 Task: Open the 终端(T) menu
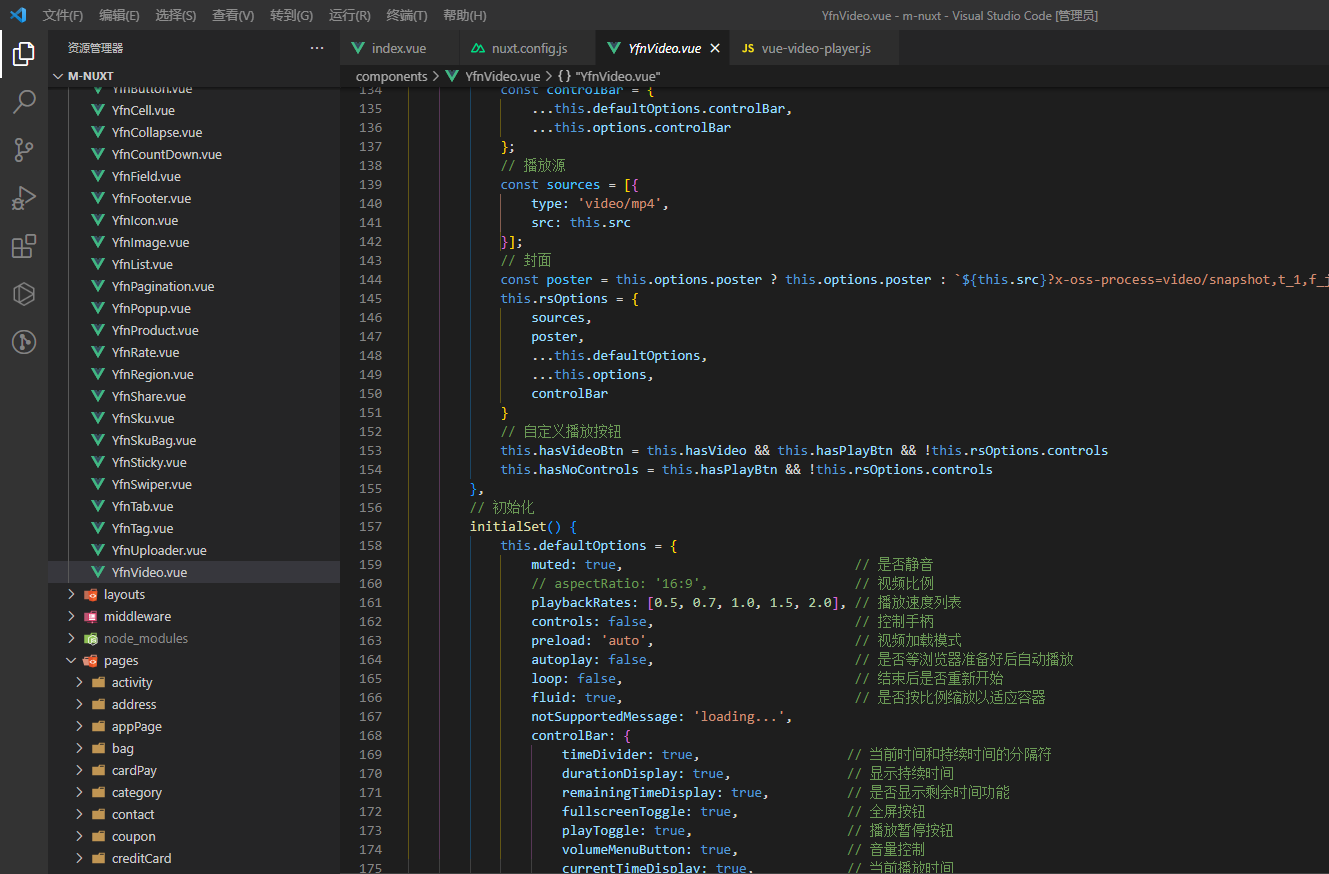click(x=407, y=15)
